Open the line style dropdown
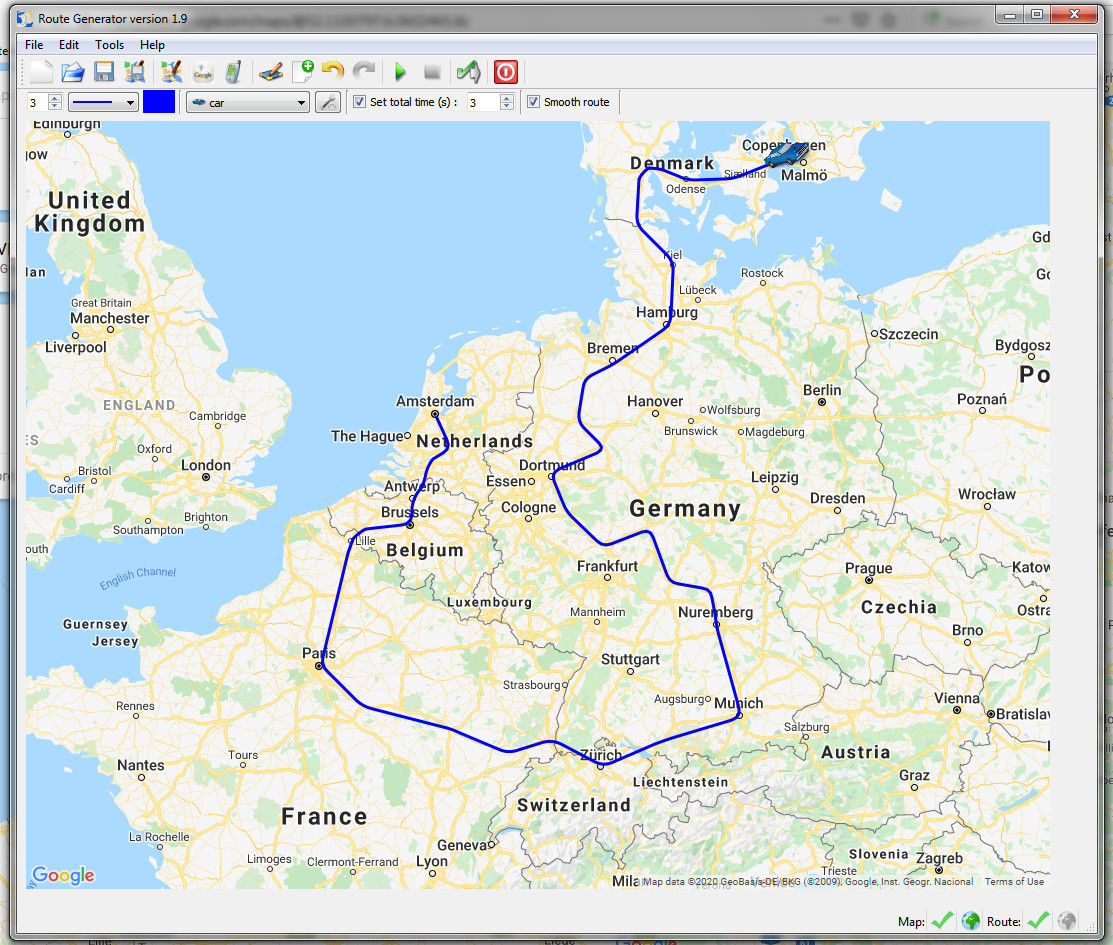The image size is (1113, 945). coord(103,102)
